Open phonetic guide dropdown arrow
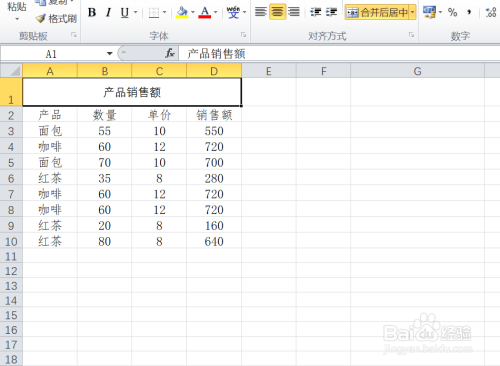This screenshot has width=500, height=366. pos(245,13)
